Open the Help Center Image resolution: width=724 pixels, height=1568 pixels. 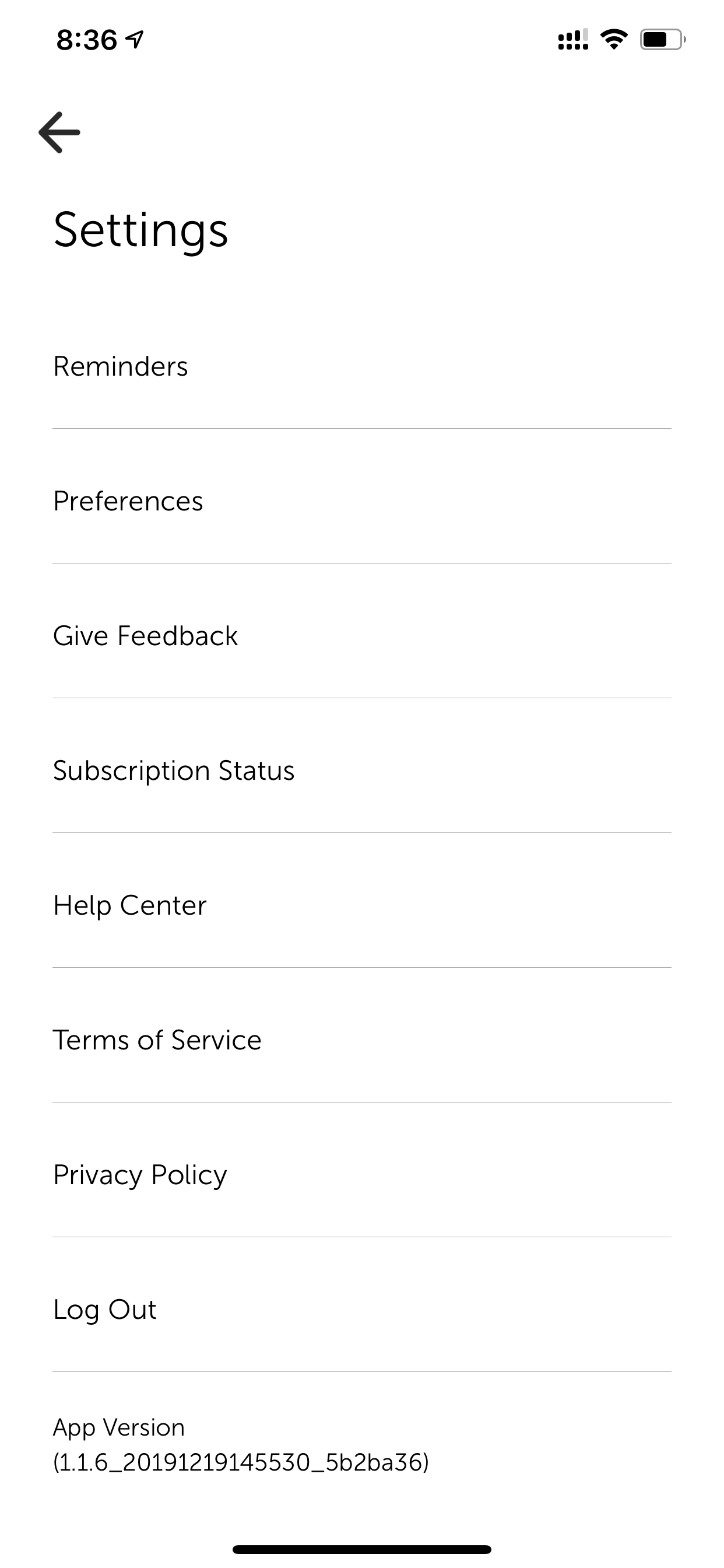point(362,906)
